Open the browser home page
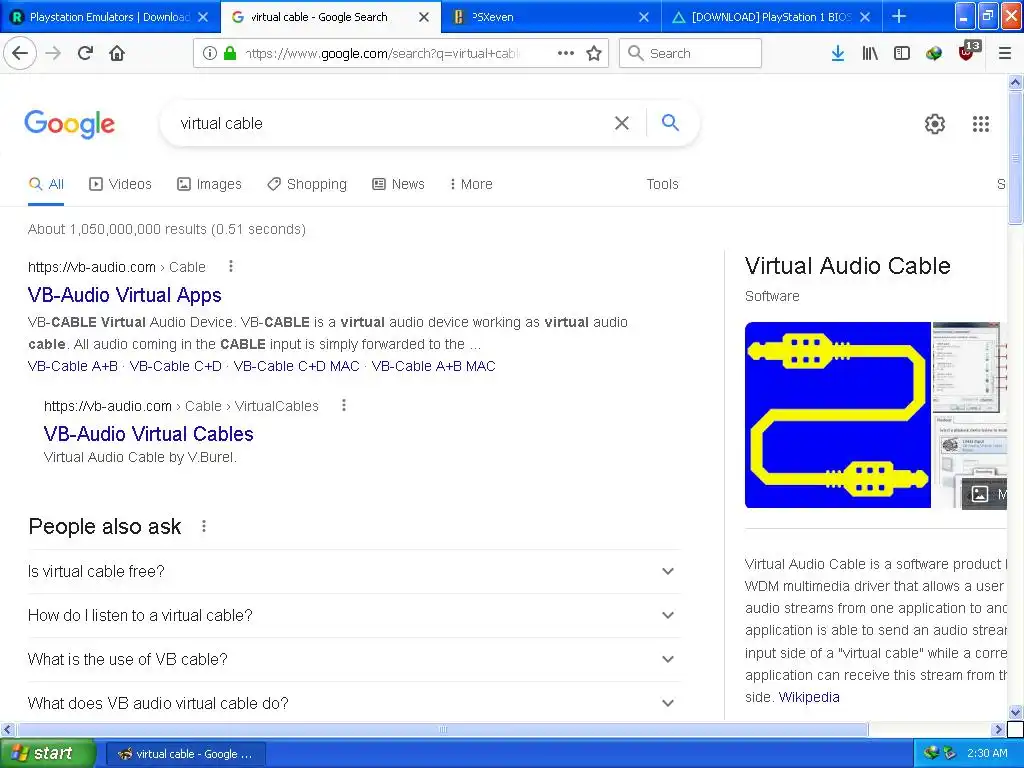Viewport: 1024px width, 768px height. [x=117, y=53]
